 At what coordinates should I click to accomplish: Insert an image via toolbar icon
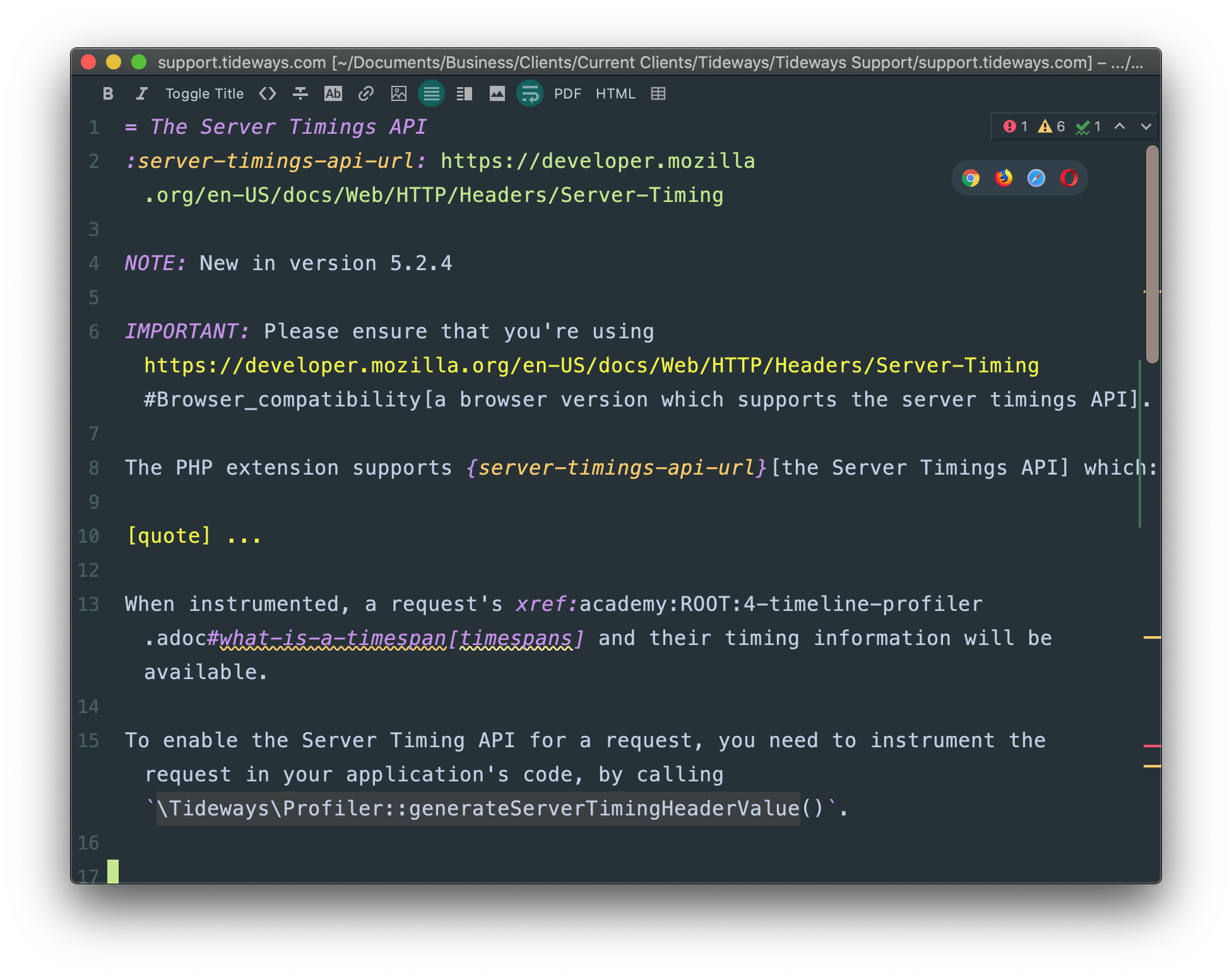coord(399,93)
